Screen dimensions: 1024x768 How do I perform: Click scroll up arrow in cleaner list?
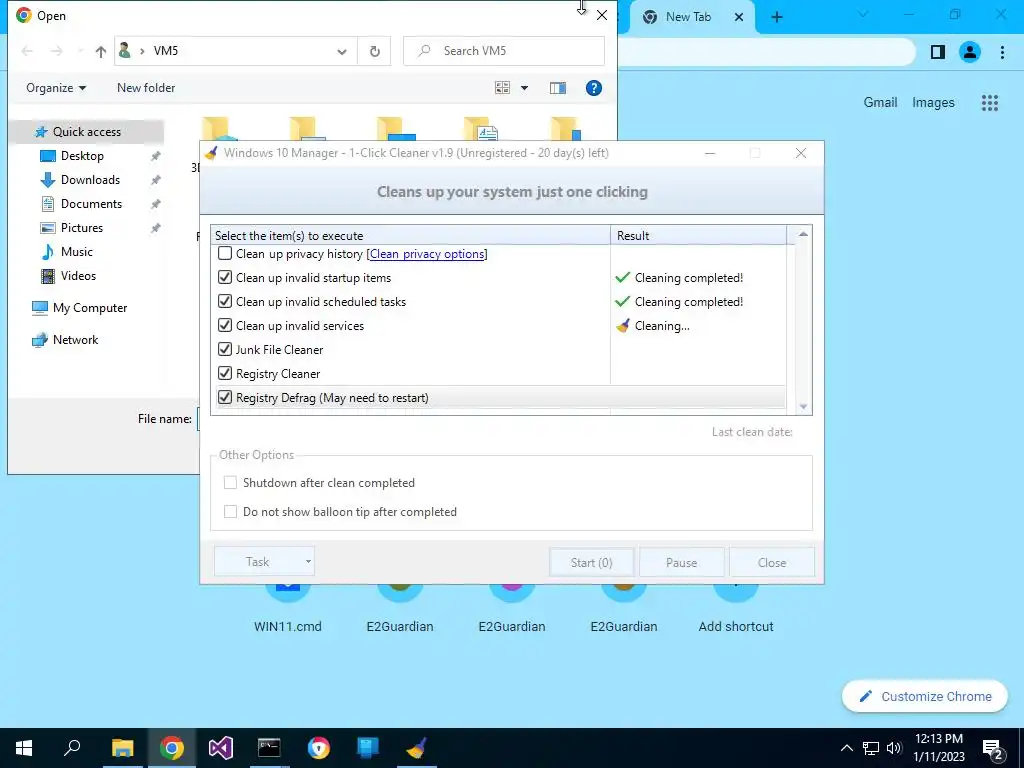(x=803, y=234)
